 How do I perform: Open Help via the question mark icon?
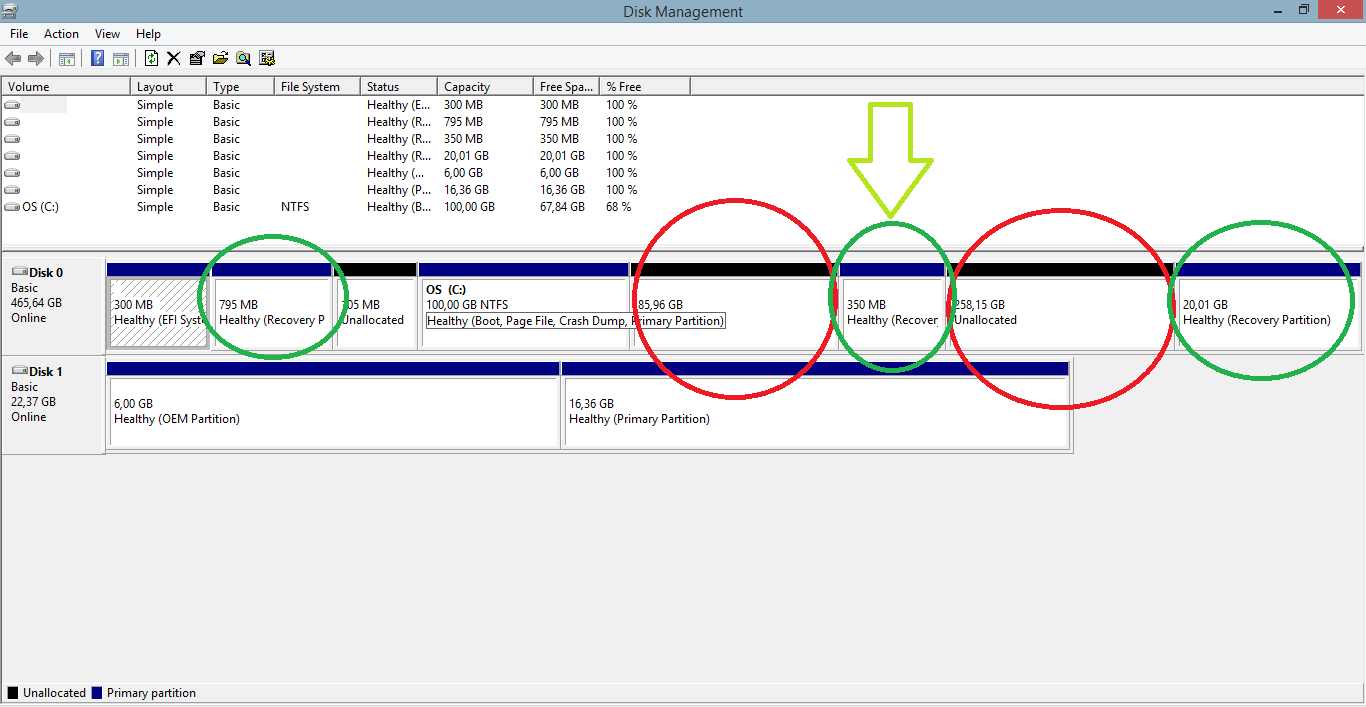pos(98,59)
